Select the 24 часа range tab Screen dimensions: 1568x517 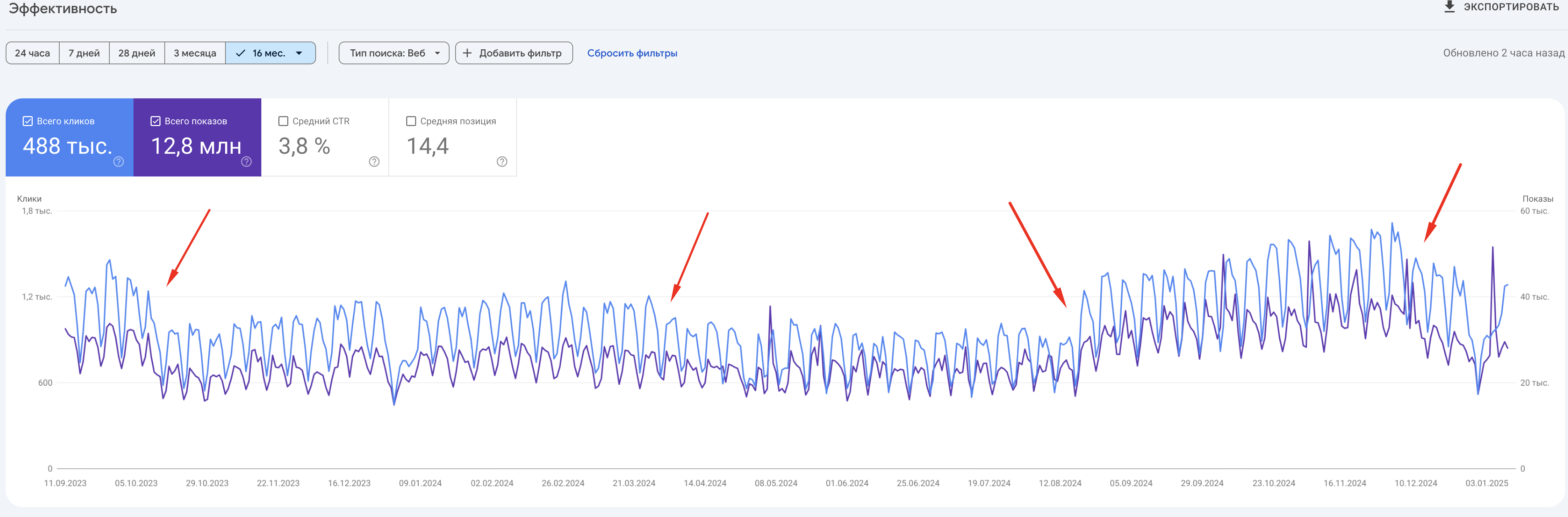point(32,53)
